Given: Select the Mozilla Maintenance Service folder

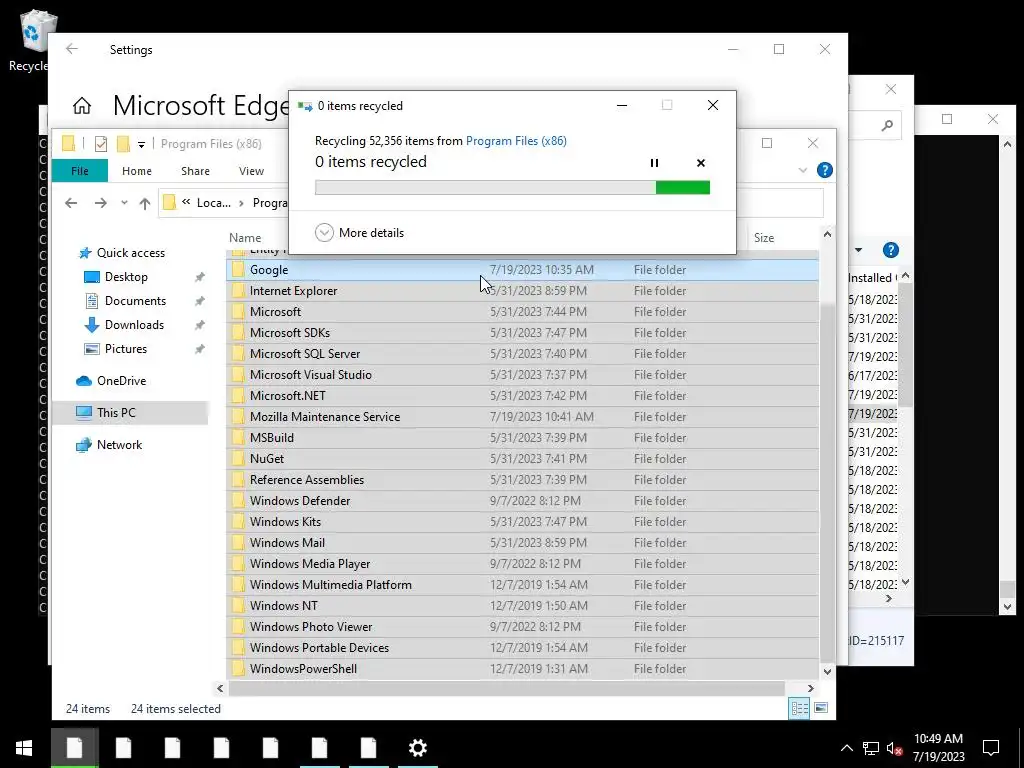Looking at the screenshot, I should pyautogui.click(x=325, y=417).
